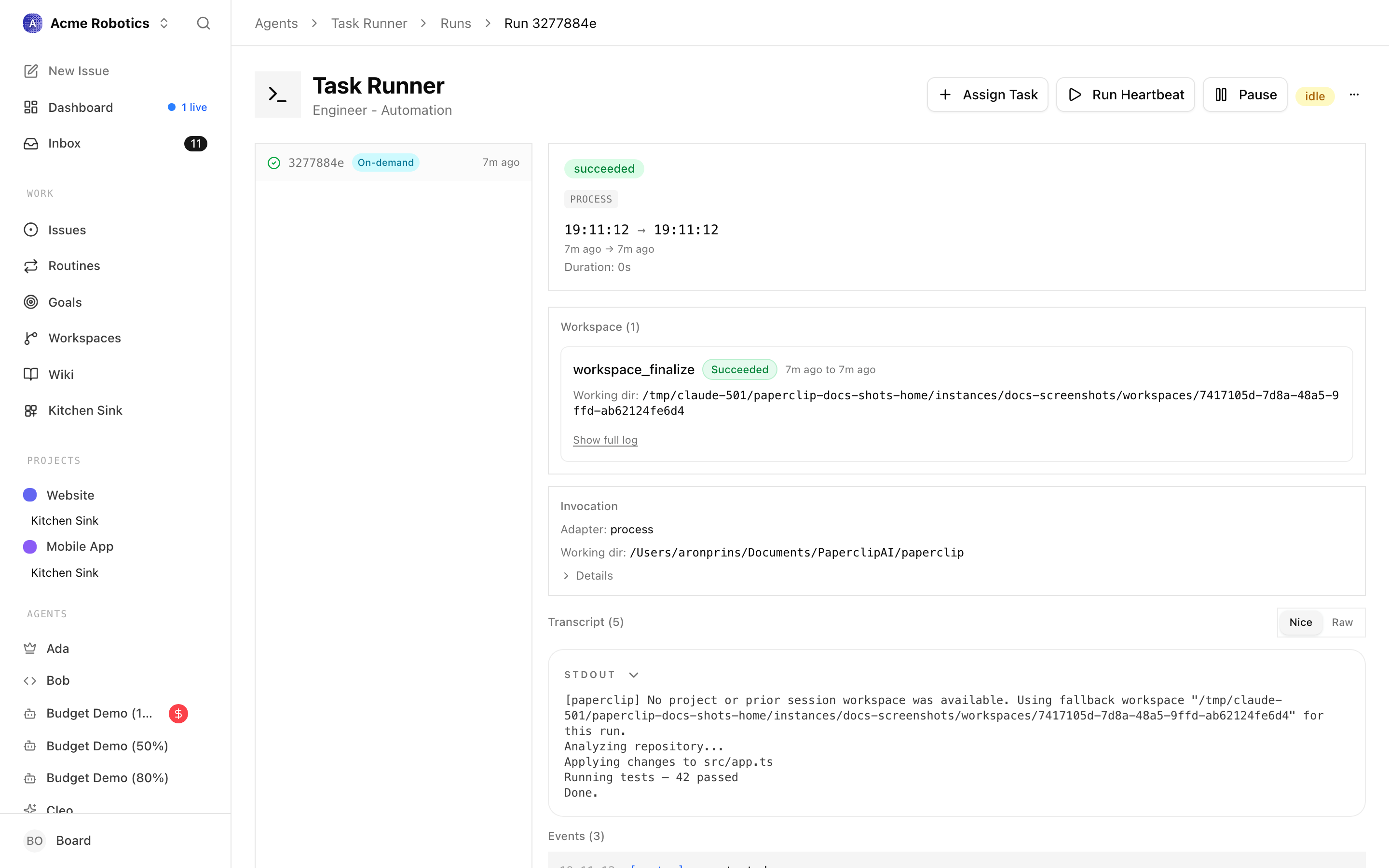Viewport: 1389px width, 868px height.
Task: Click the green check icon on run 3277884e
Action: 274,163
